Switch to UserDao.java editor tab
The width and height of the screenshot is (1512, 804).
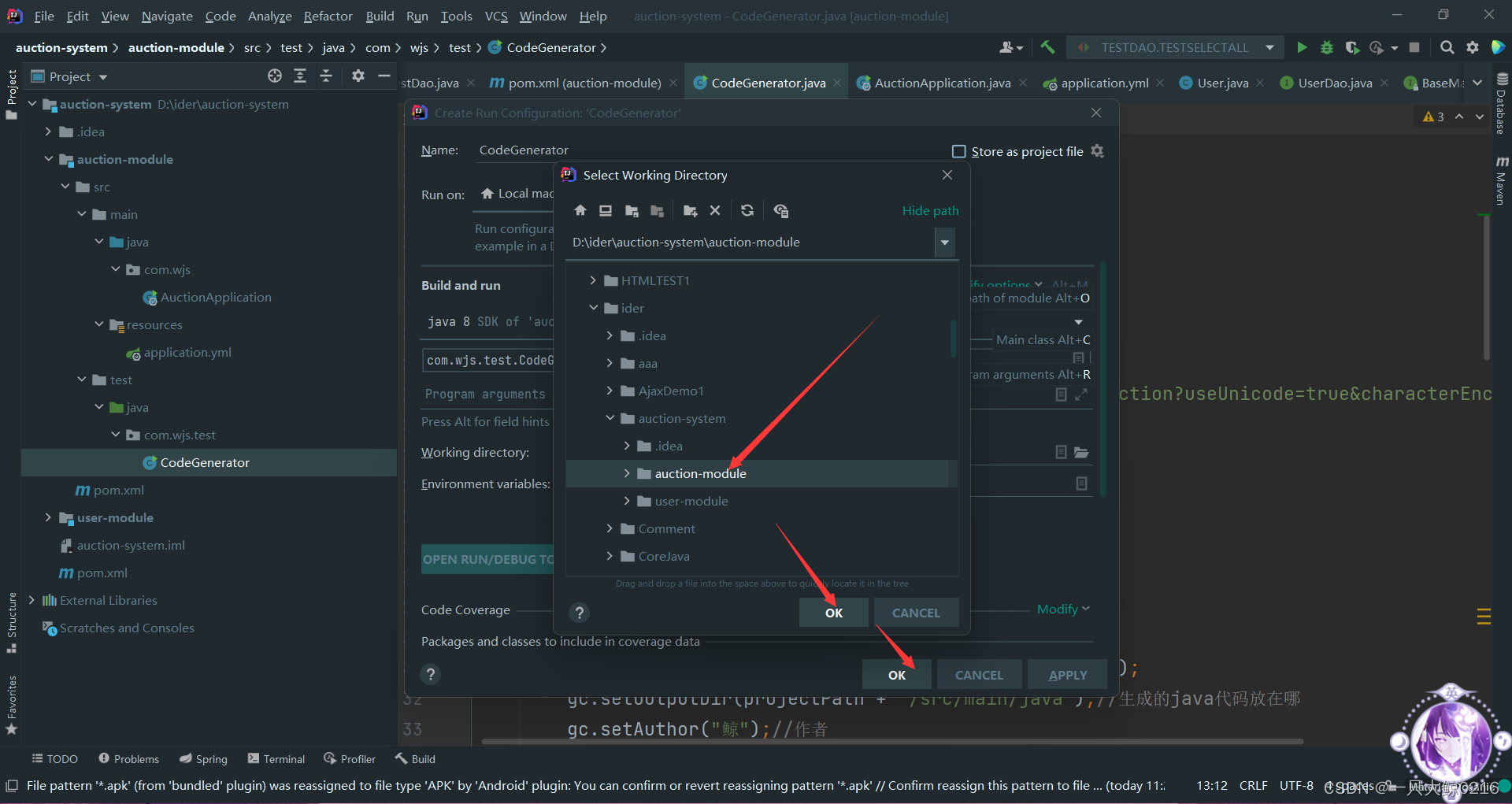(1334, 83)
